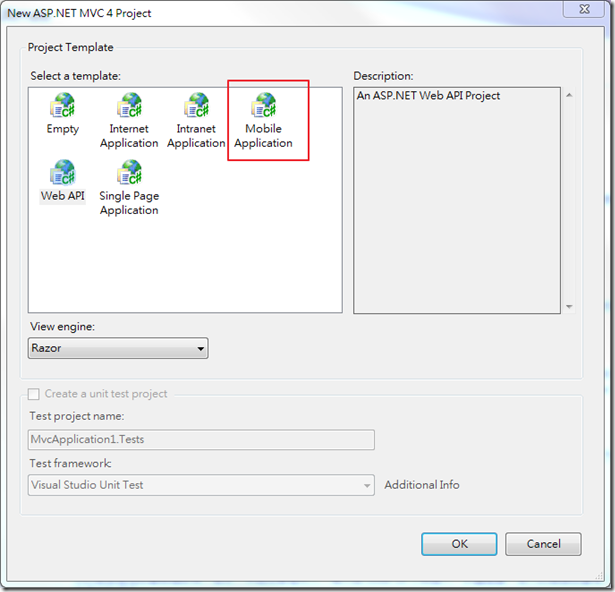615x592 pixels.
Task: Dismiss dialog with Cancel button
Action: 543,544
